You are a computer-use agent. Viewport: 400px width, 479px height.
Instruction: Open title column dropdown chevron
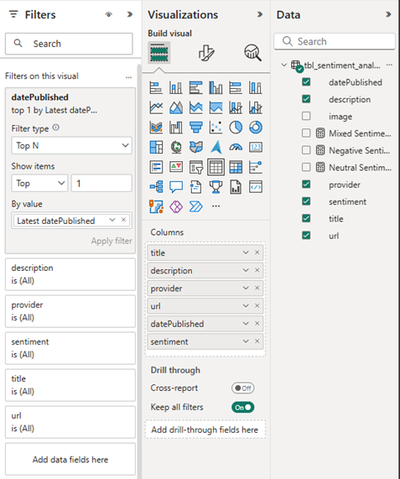pos(246,253)
